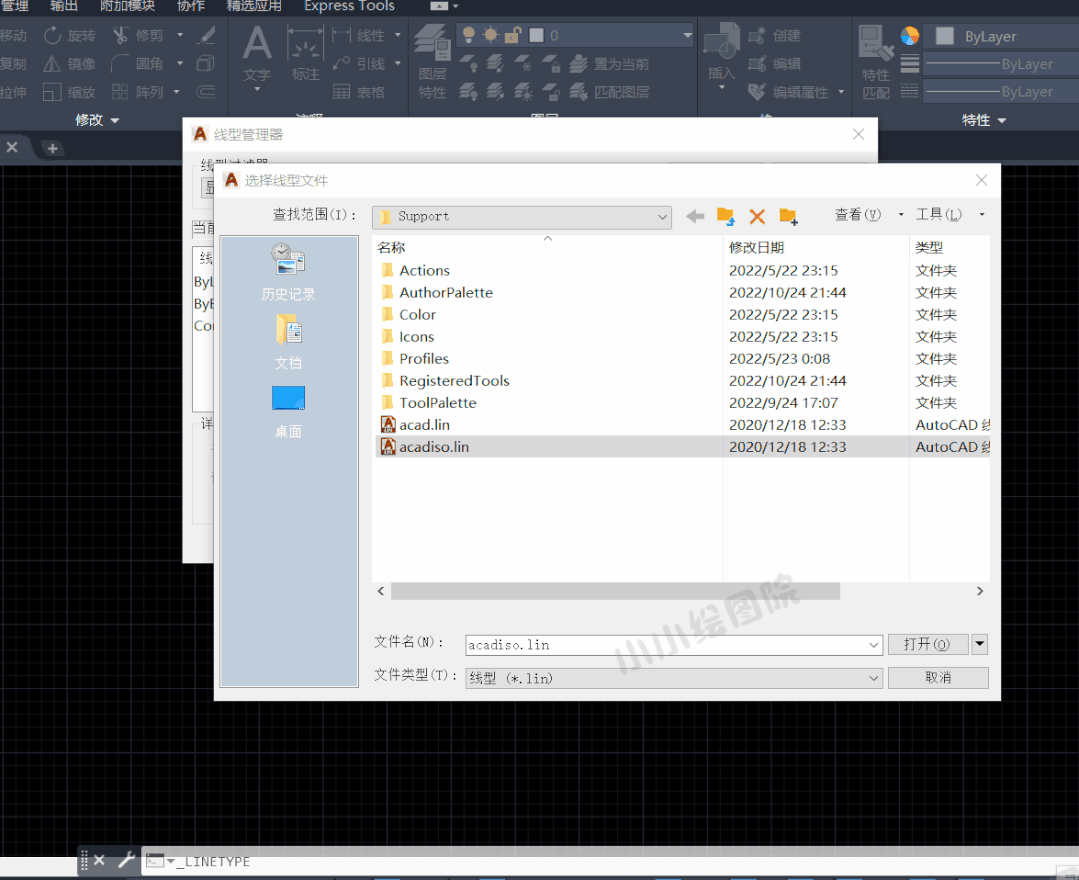The height and width of the screenshot is (880, 1079).
Task: Click Match Properties (特性匹配) icon
Action: click(876, 62)
